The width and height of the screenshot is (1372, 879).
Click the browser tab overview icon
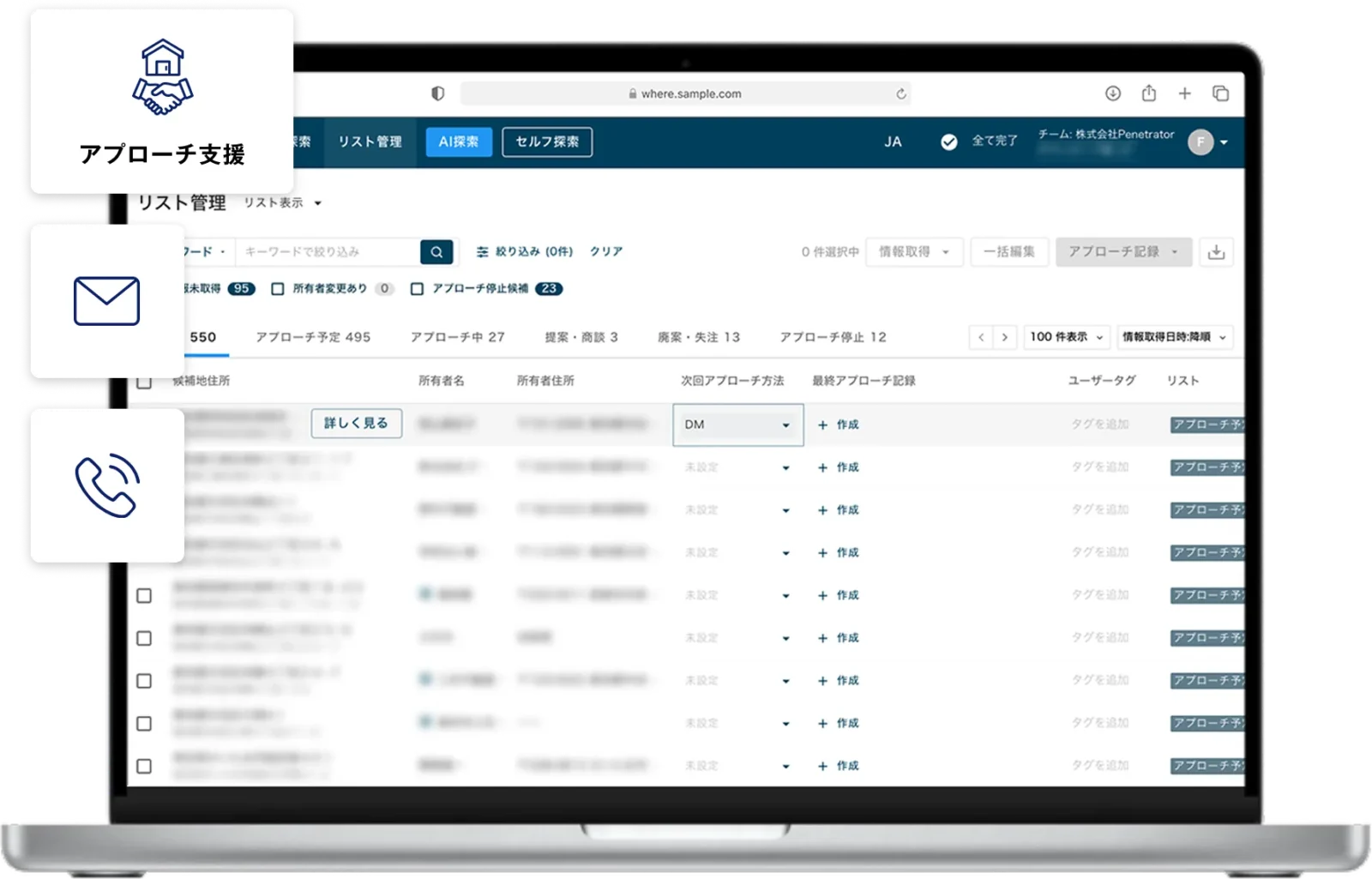(x=1220, y=93)
